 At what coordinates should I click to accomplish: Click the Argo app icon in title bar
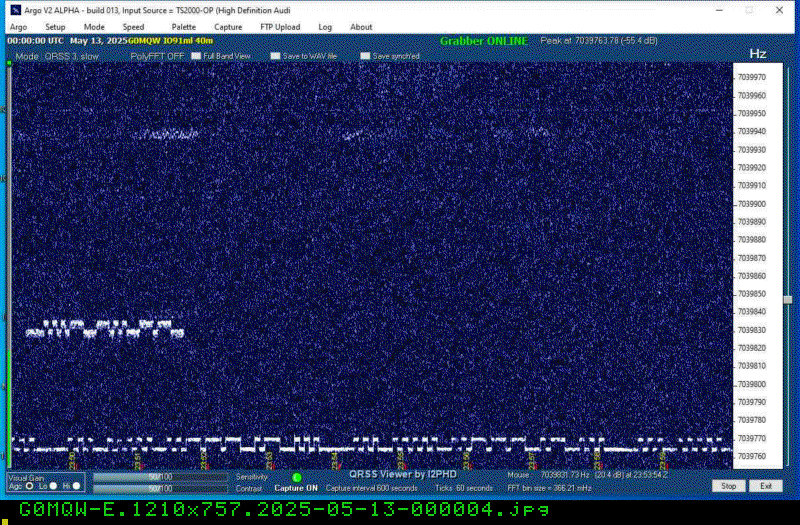pyautogui.click(x=16, y=10)
